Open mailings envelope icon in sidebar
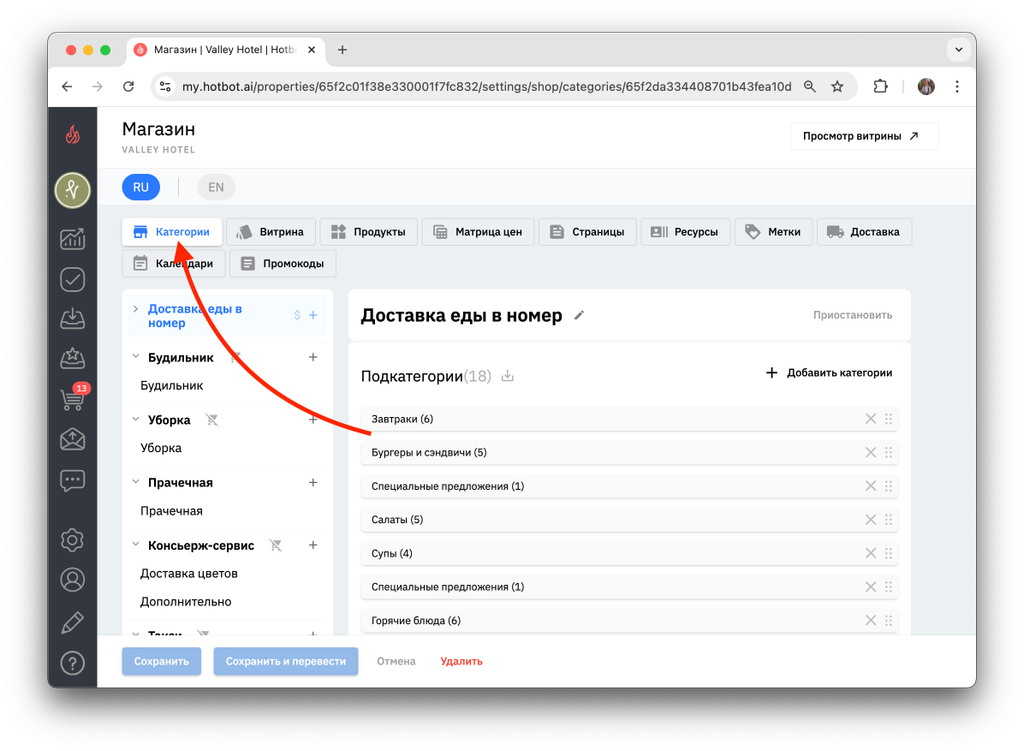Image resolution: width=1024 pixels, height=751 pixels. point(72,439)
